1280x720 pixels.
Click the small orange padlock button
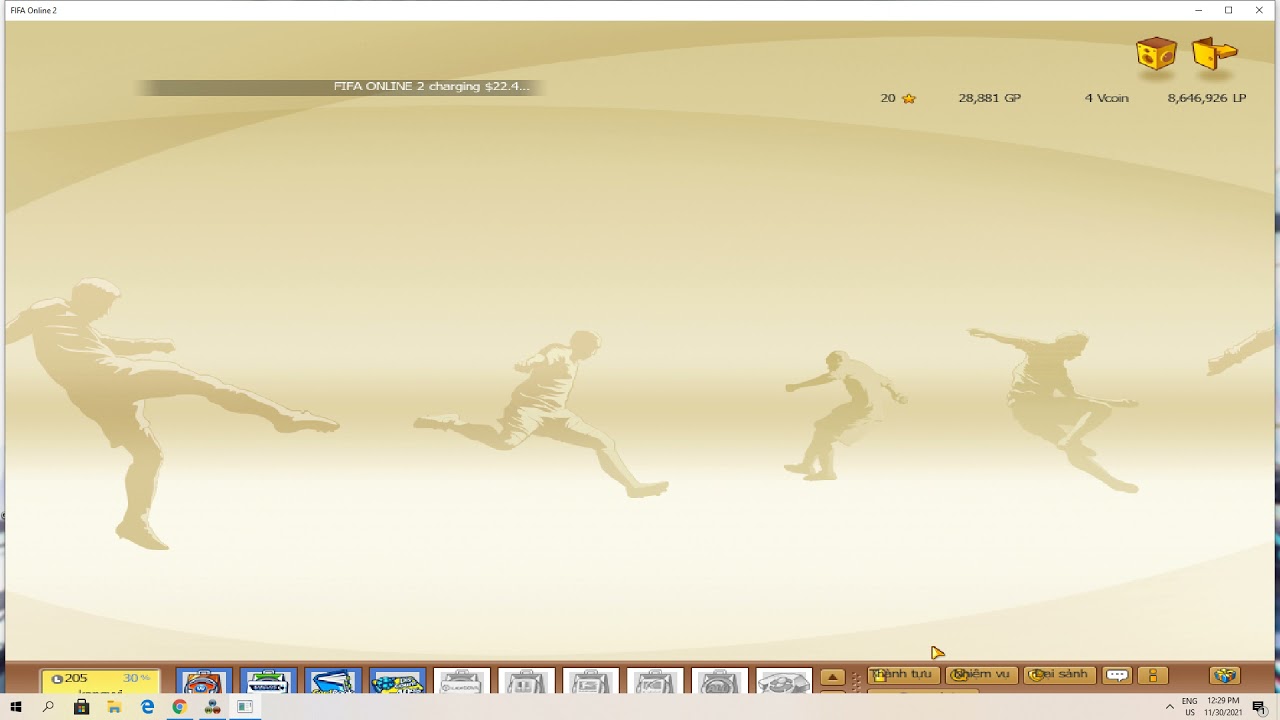point(1152,675)
